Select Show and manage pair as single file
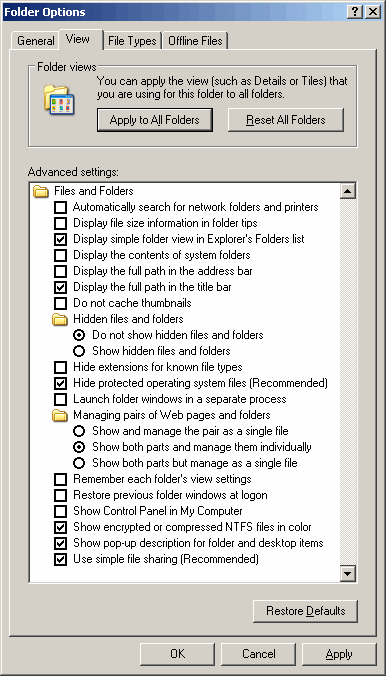The width and height of the screenshot is (386, 676). click(x=79, y=431)
